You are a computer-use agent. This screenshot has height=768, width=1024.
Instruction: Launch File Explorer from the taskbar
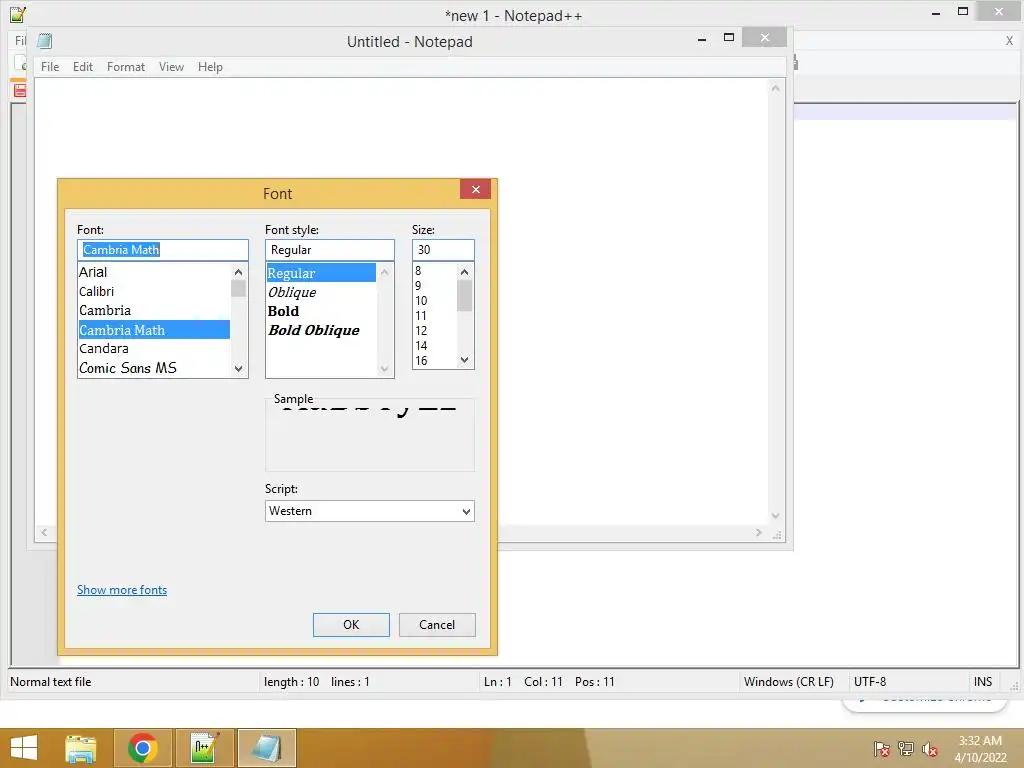81,748
